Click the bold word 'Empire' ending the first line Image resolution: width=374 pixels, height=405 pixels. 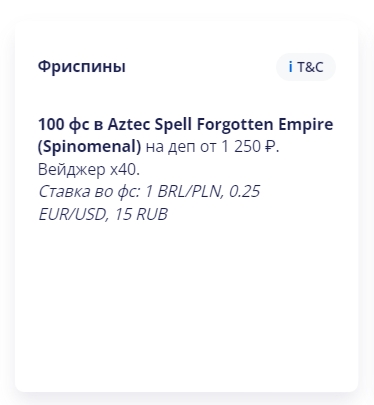point(306,125)
